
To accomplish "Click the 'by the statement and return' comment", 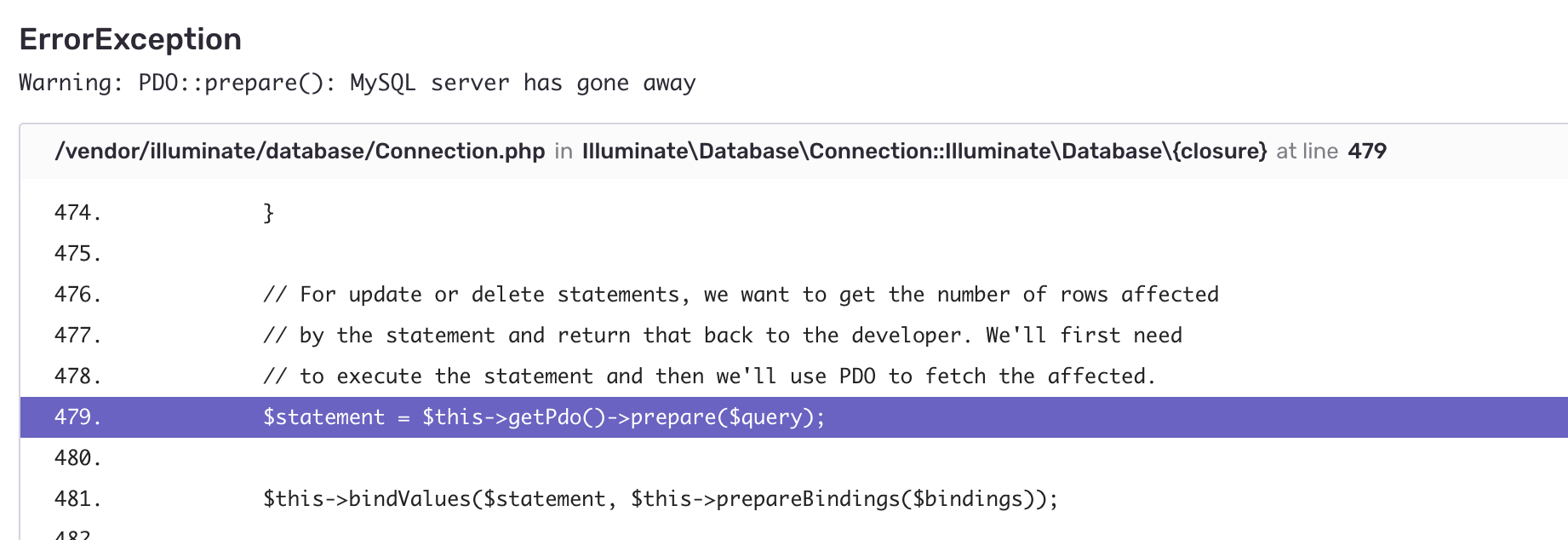I will pos(722,336).
